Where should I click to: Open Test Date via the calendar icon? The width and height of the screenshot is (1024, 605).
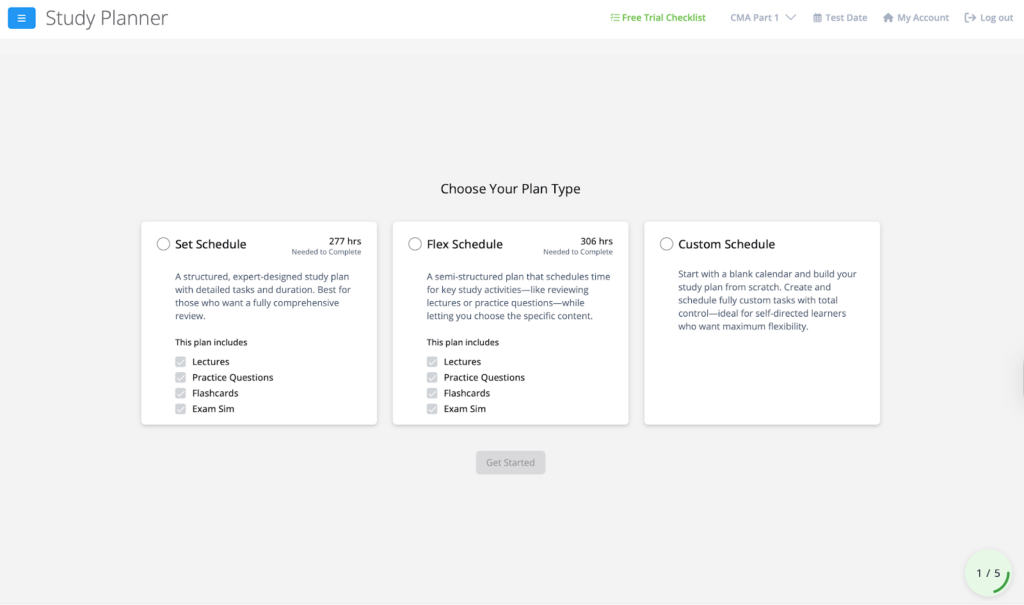pos(817,17)
